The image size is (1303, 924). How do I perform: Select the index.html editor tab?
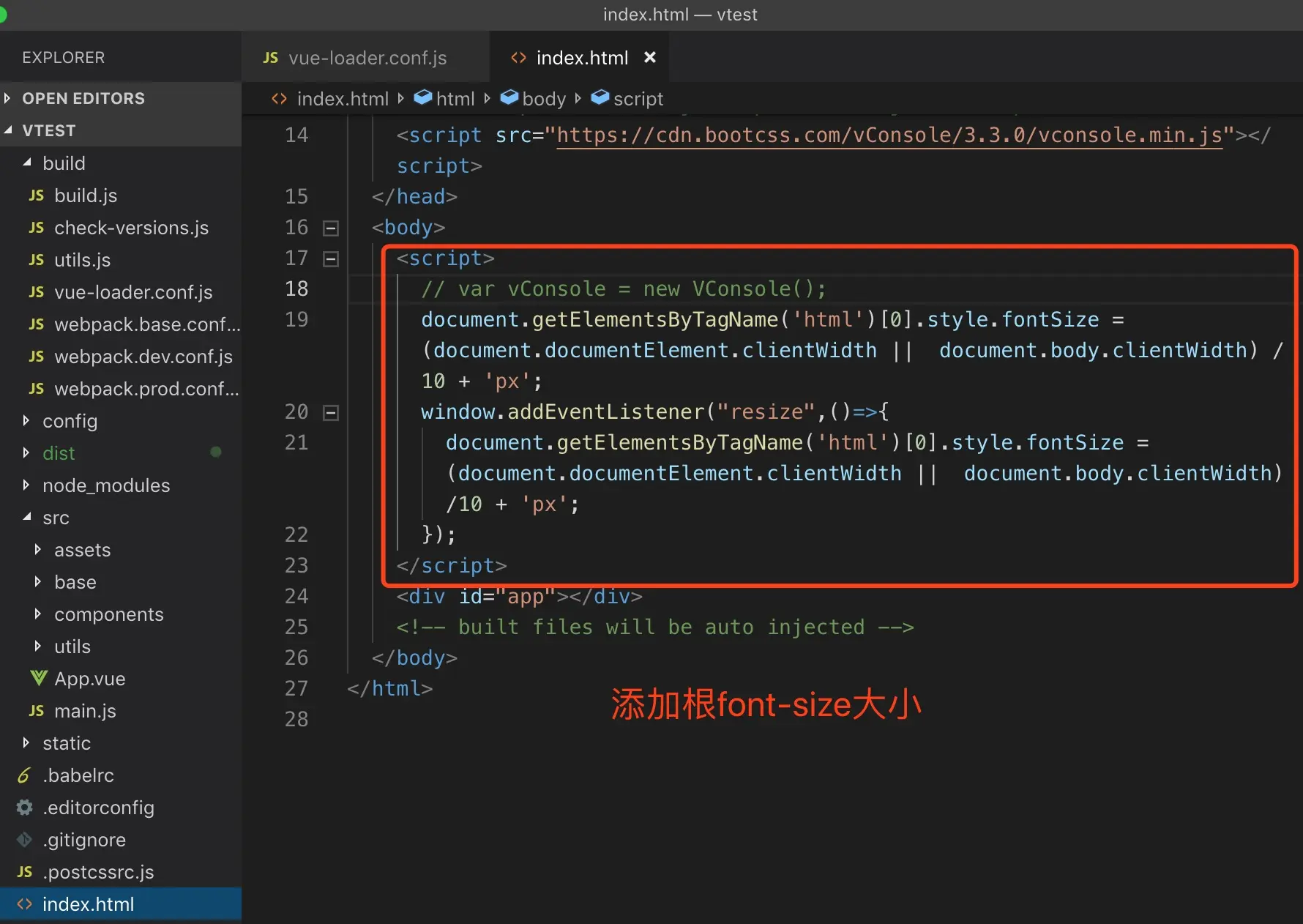[579, 57]
